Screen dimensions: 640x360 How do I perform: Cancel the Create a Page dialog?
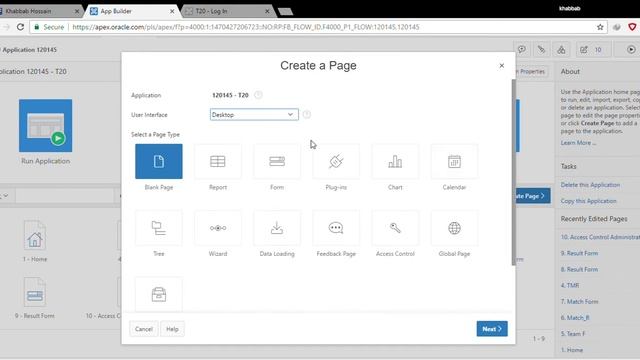(x=144, y=329)
